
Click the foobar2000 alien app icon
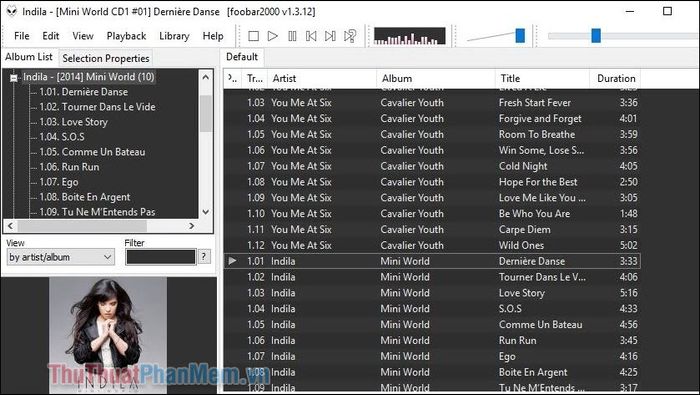tap(12, 11)
